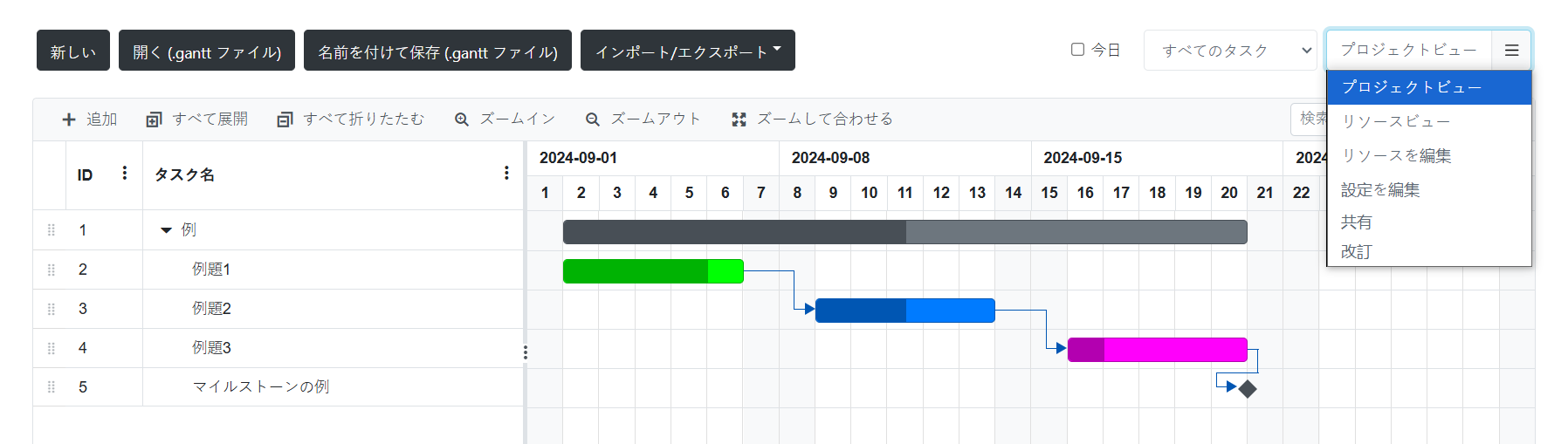Open the ID column options (three dots)

click(125, 174)
